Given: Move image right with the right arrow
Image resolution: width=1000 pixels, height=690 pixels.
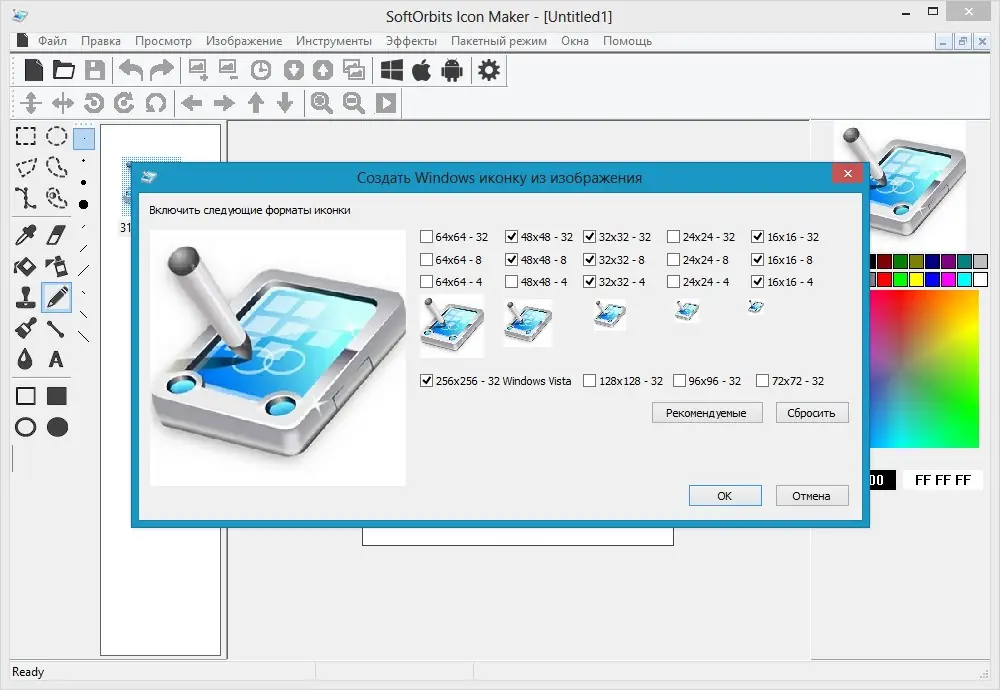Looking at the screenshot, I should [x=224, y=103].
